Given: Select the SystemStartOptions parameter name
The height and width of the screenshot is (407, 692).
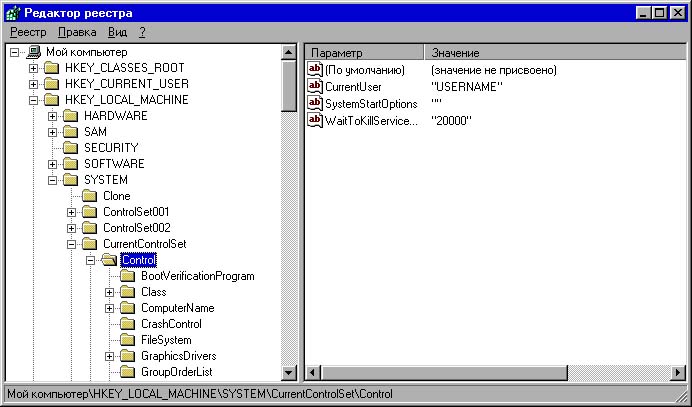Looking at the screenshot, I should pos(371,104).
